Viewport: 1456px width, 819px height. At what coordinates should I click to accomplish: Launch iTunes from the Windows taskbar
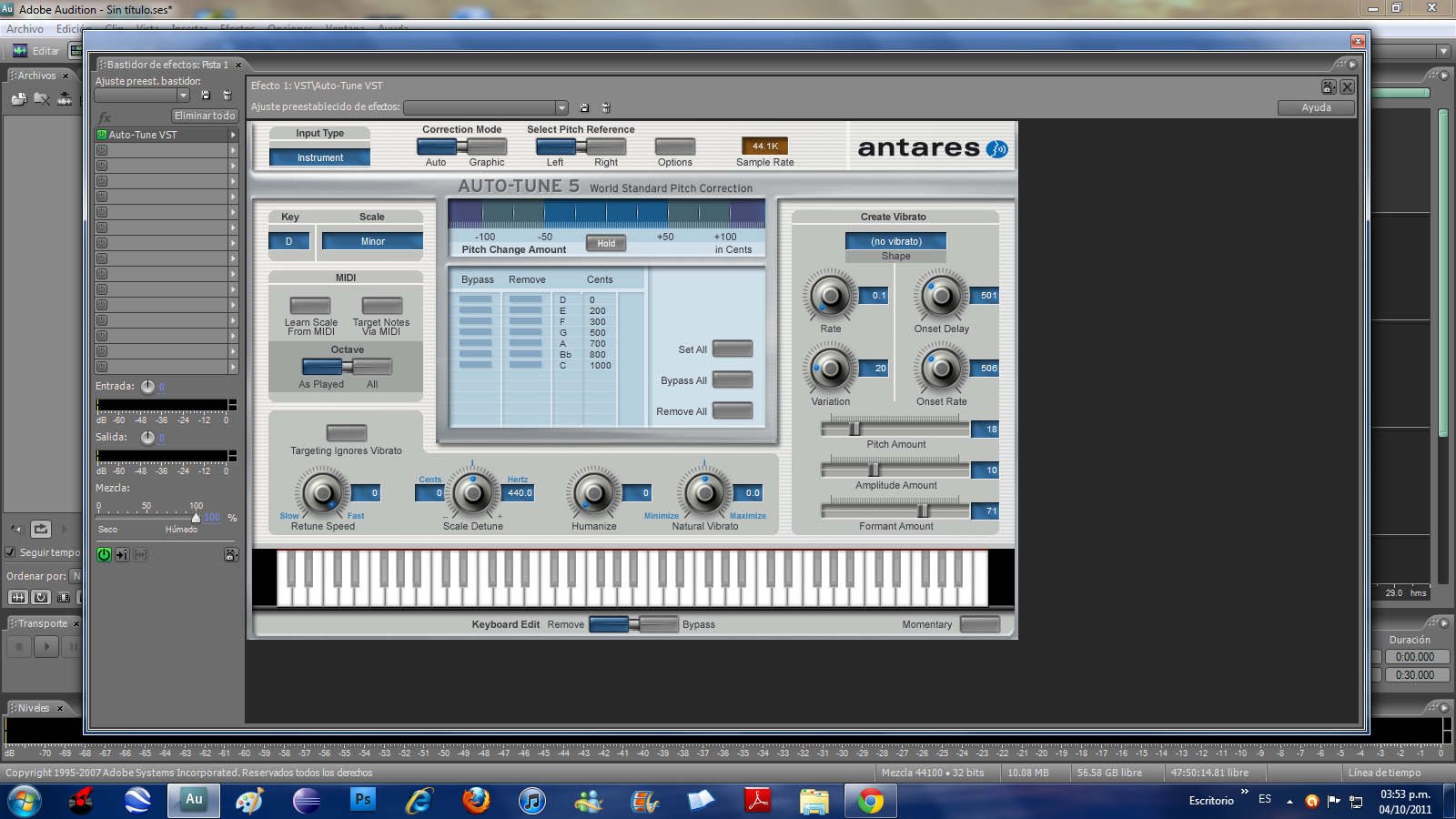click(x=532, y=801)
